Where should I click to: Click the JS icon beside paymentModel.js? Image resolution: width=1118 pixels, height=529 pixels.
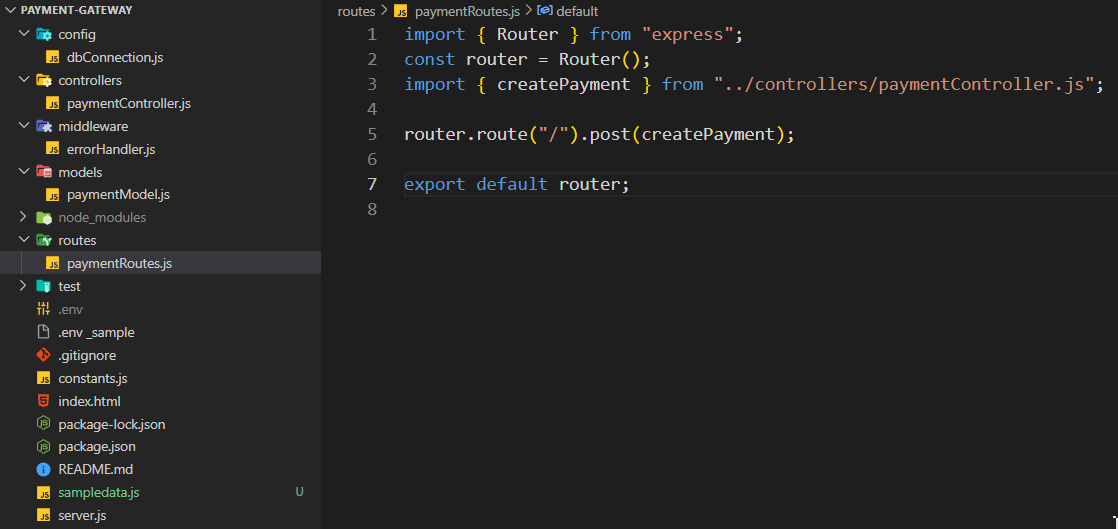click(53, 195)
